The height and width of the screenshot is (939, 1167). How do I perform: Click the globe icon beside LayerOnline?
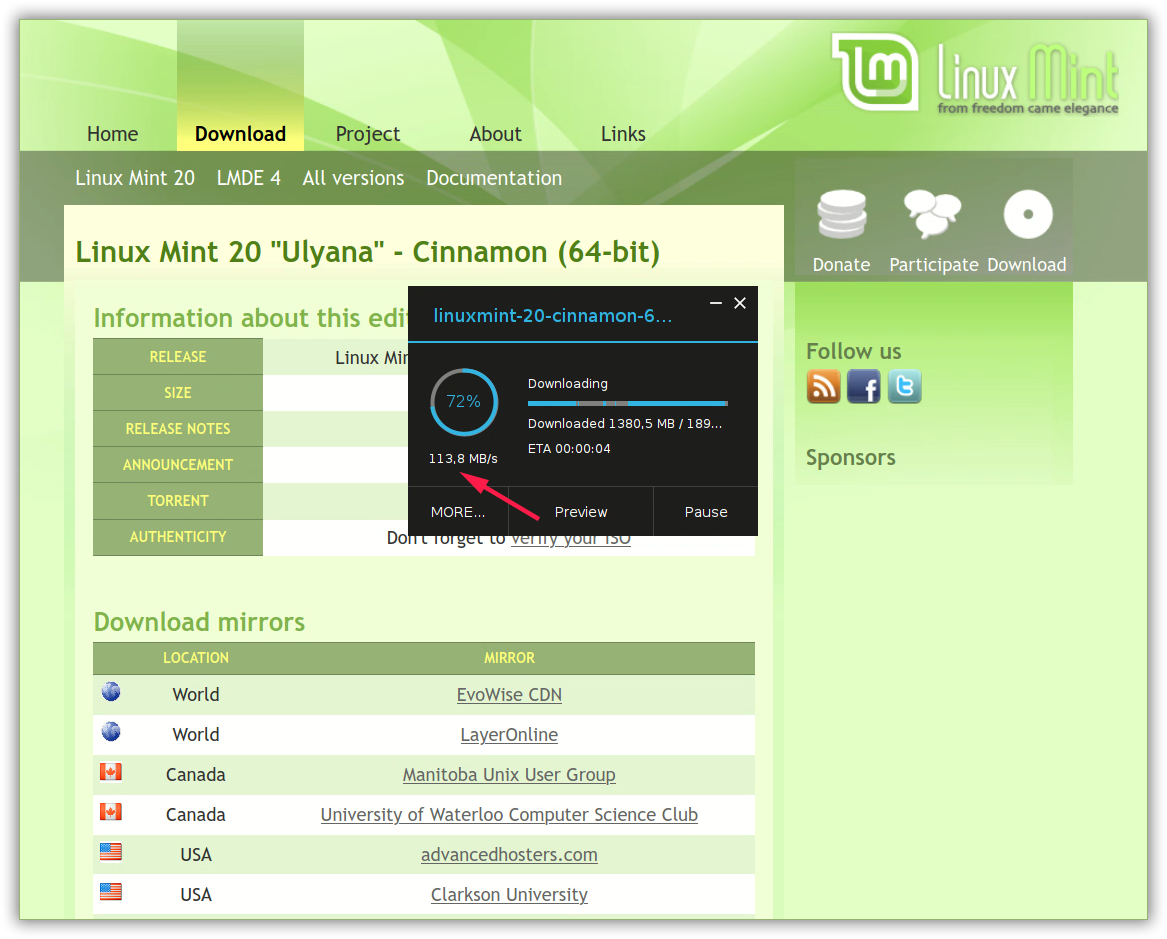pos(111,732)
